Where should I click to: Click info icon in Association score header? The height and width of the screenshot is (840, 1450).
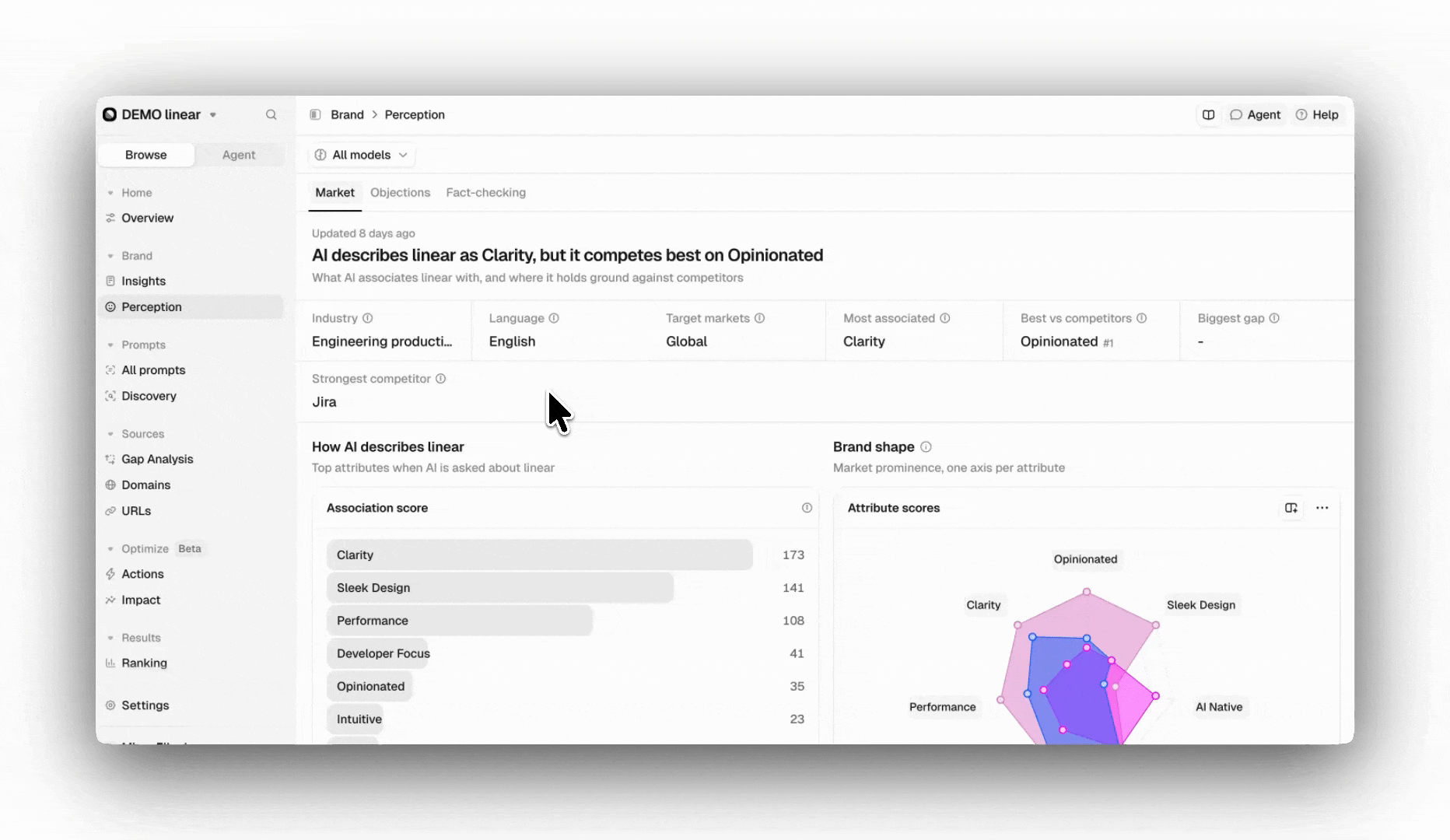coord(807,508)
